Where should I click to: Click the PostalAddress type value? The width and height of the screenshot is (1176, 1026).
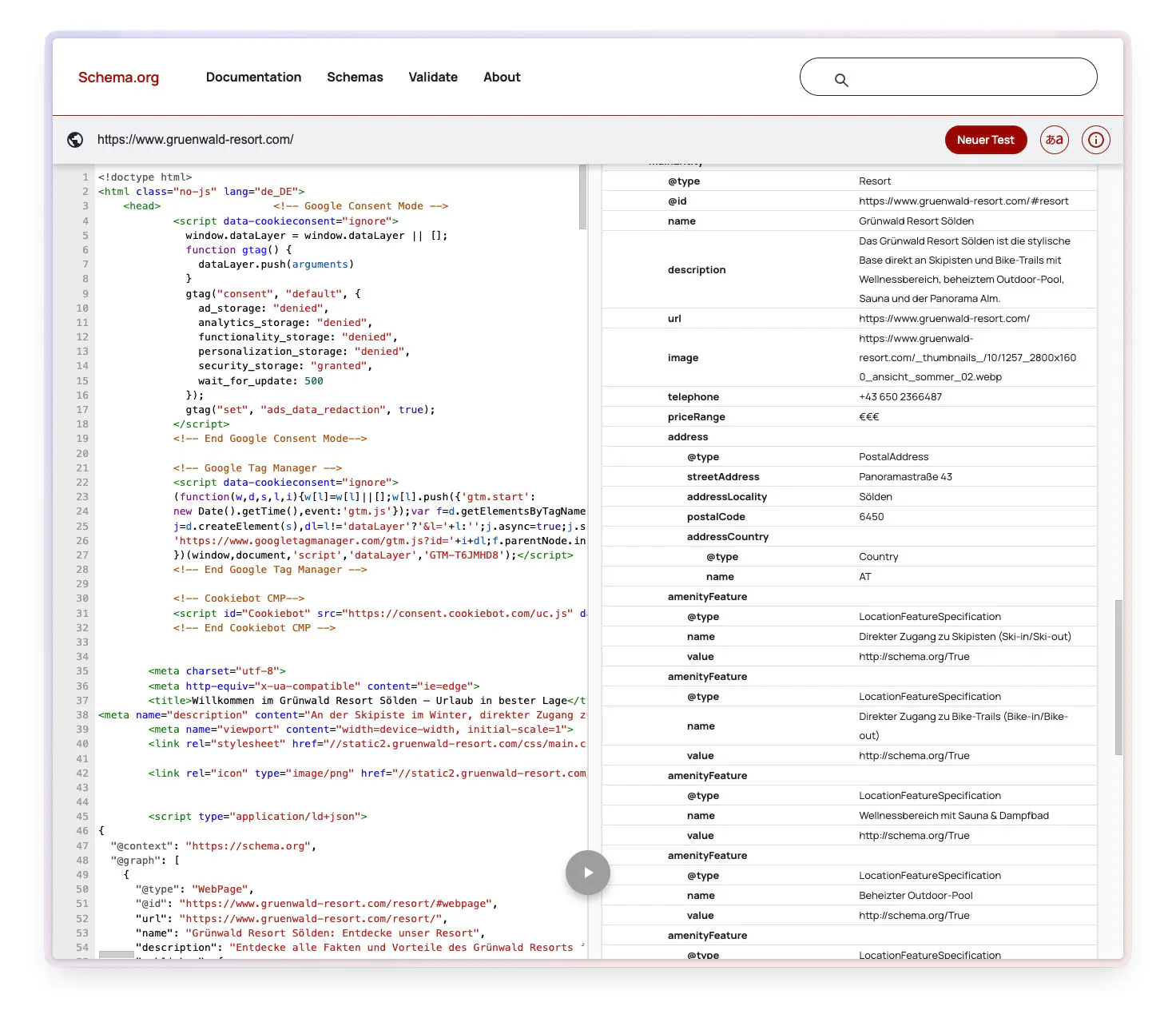(894, 457)
